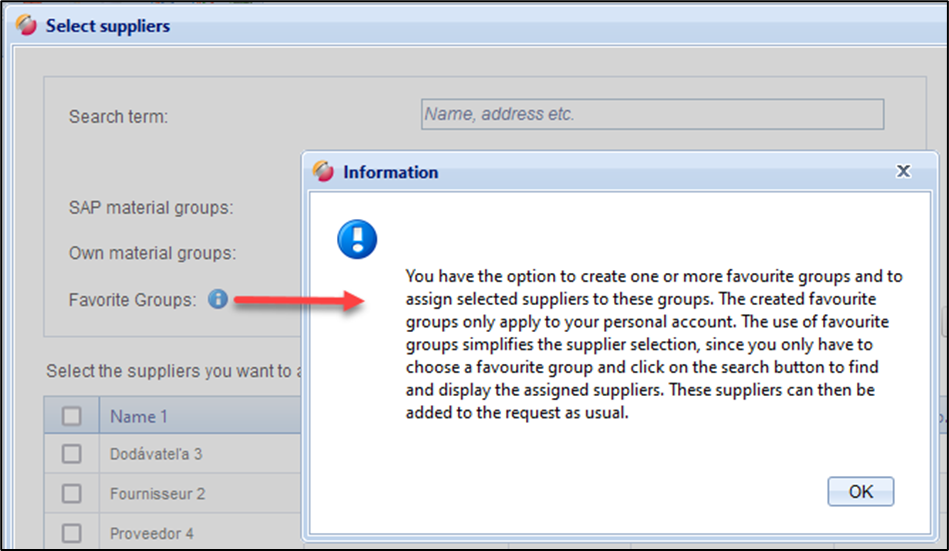949x551 pixels.
Task: Focus the Search term input field
Action: click(x=652, y=115)
